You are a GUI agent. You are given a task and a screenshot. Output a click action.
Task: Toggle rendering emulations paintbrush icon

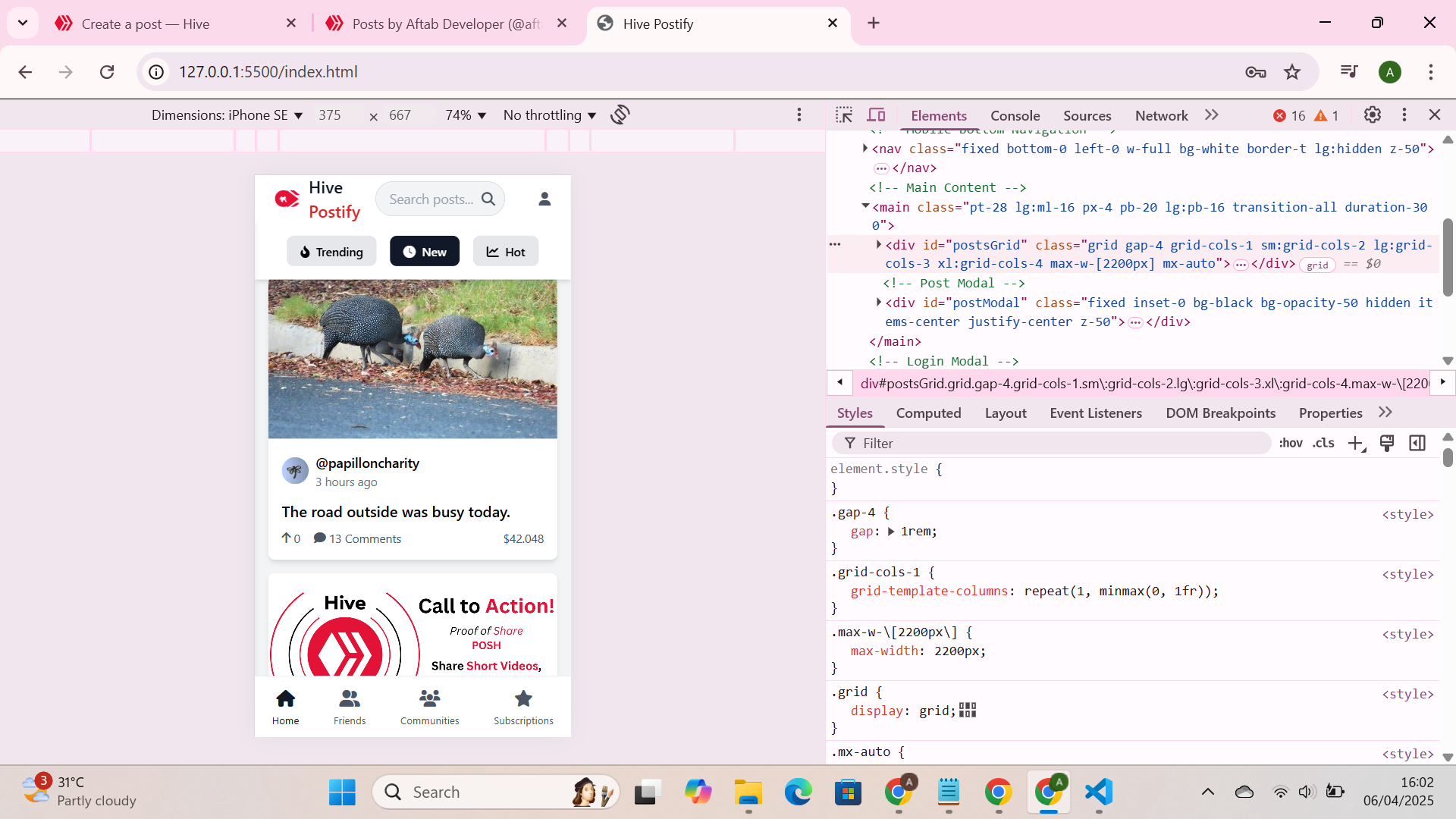(x=1387, y=444)
